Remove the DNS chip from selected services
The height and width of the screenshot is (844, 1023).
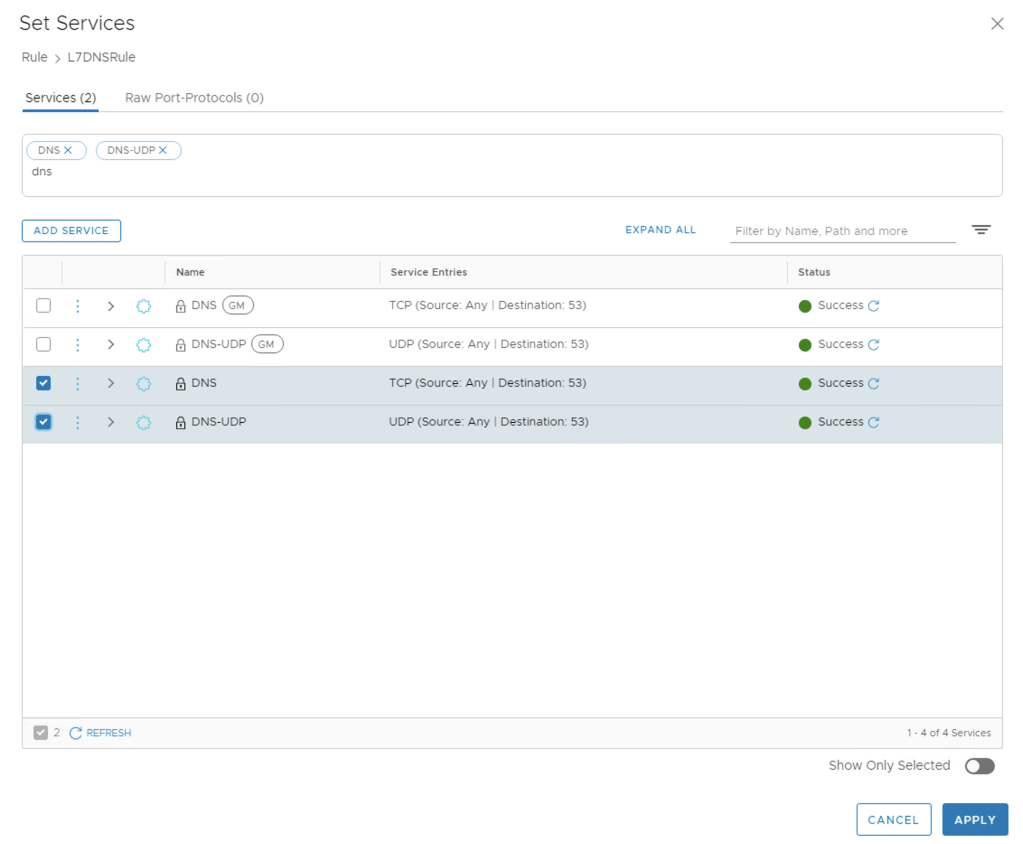click(x=68, y=150)
